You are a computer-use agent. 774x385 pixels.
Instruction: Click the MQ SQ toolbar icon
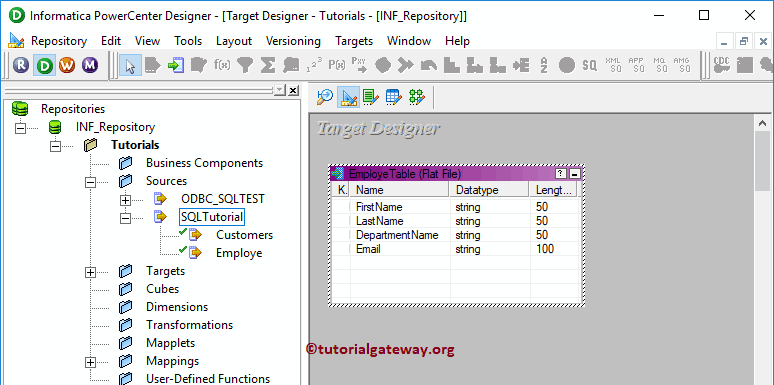pyautogui.click(x=659, y=65)
